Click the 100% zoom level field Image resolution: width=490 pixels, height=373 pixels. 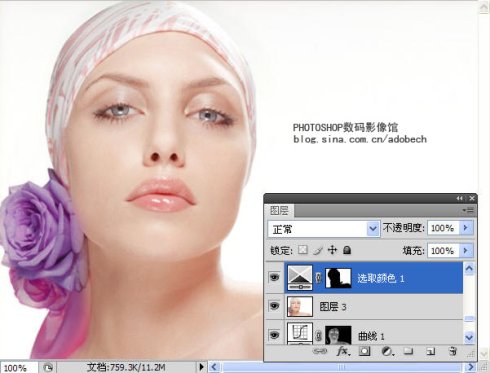pos(19,368)
